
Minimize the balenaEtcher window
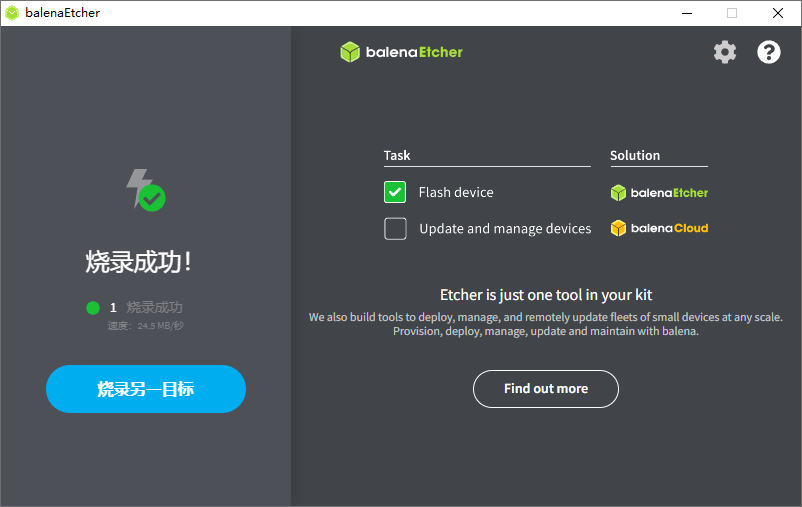click(687, 13)
